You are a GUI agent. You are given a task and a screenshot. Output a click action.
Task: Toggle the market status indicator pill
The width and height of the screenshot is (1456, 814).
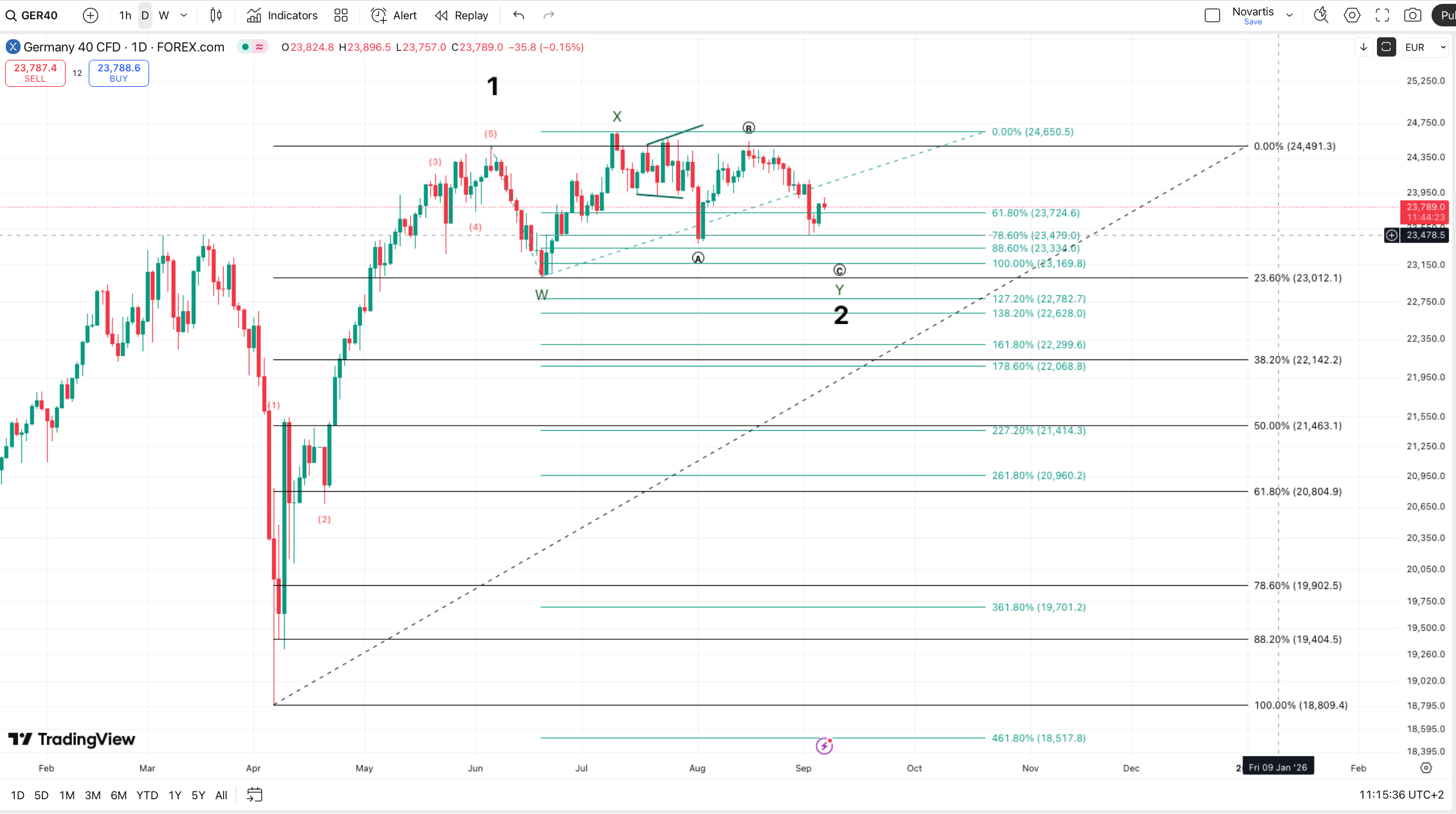252,47
